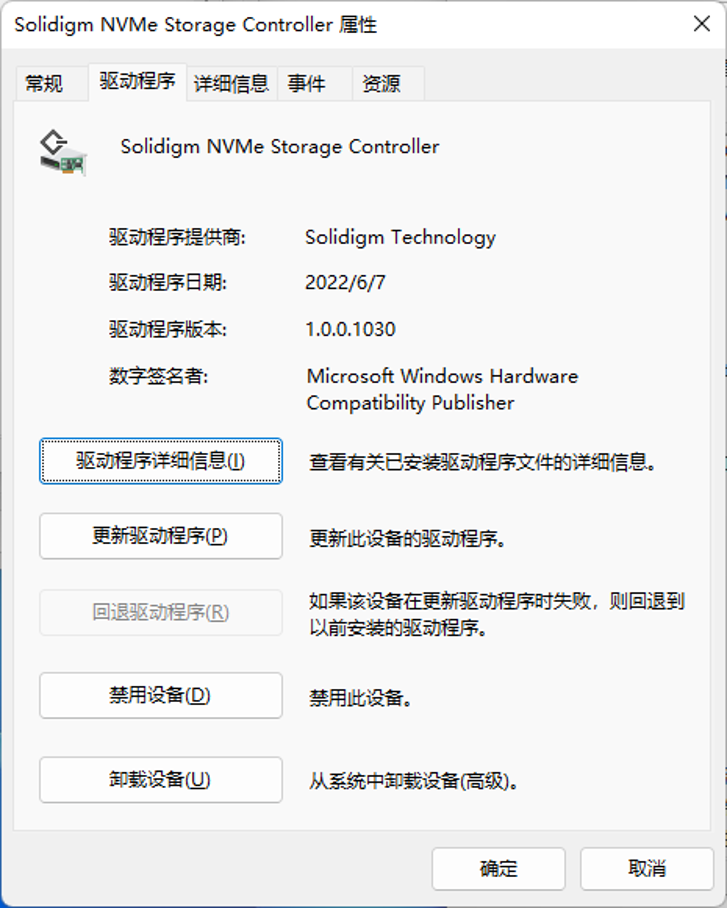Switch to the 常规 tab
This screenshot has height=908, width=727.
[44, 84]
